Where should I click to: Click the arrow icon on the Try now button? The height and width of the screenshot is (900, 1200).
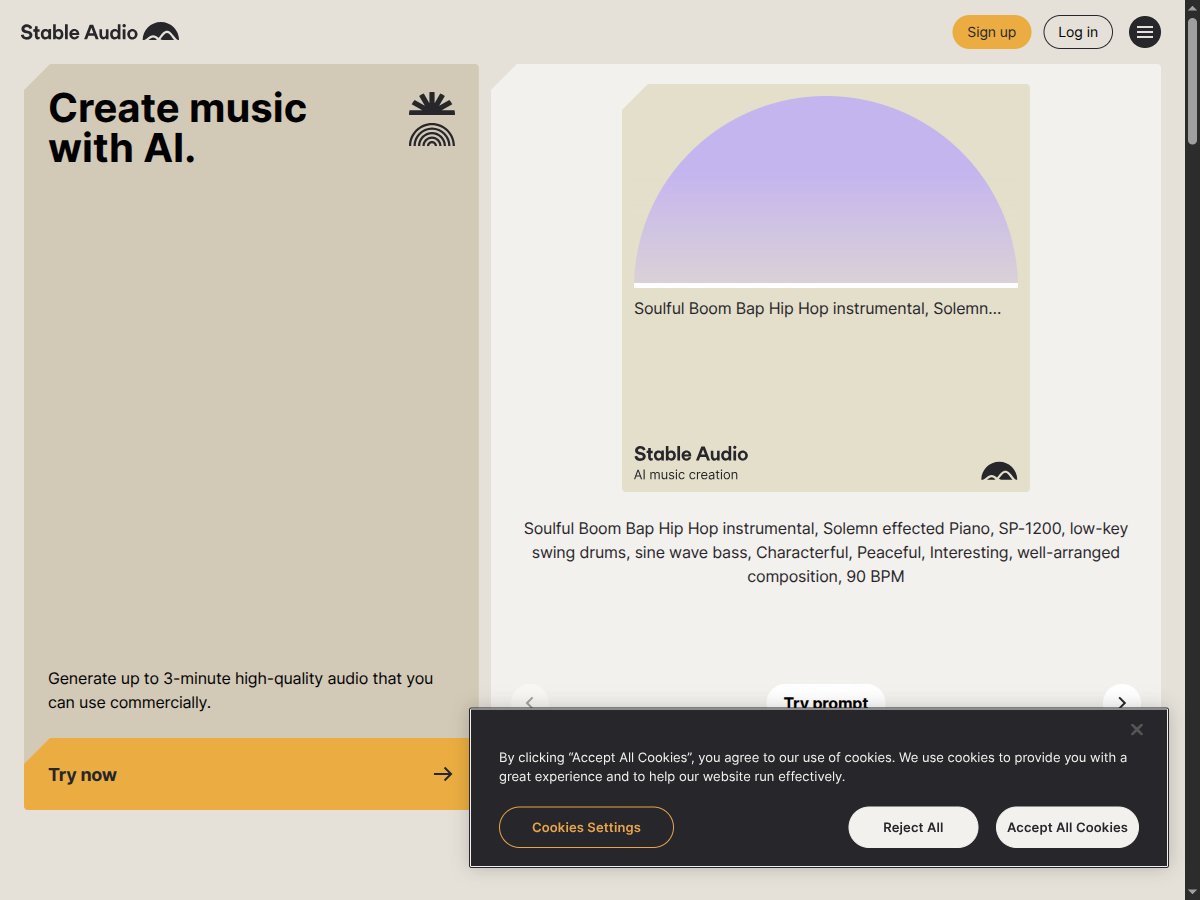[x=442, y=773]
